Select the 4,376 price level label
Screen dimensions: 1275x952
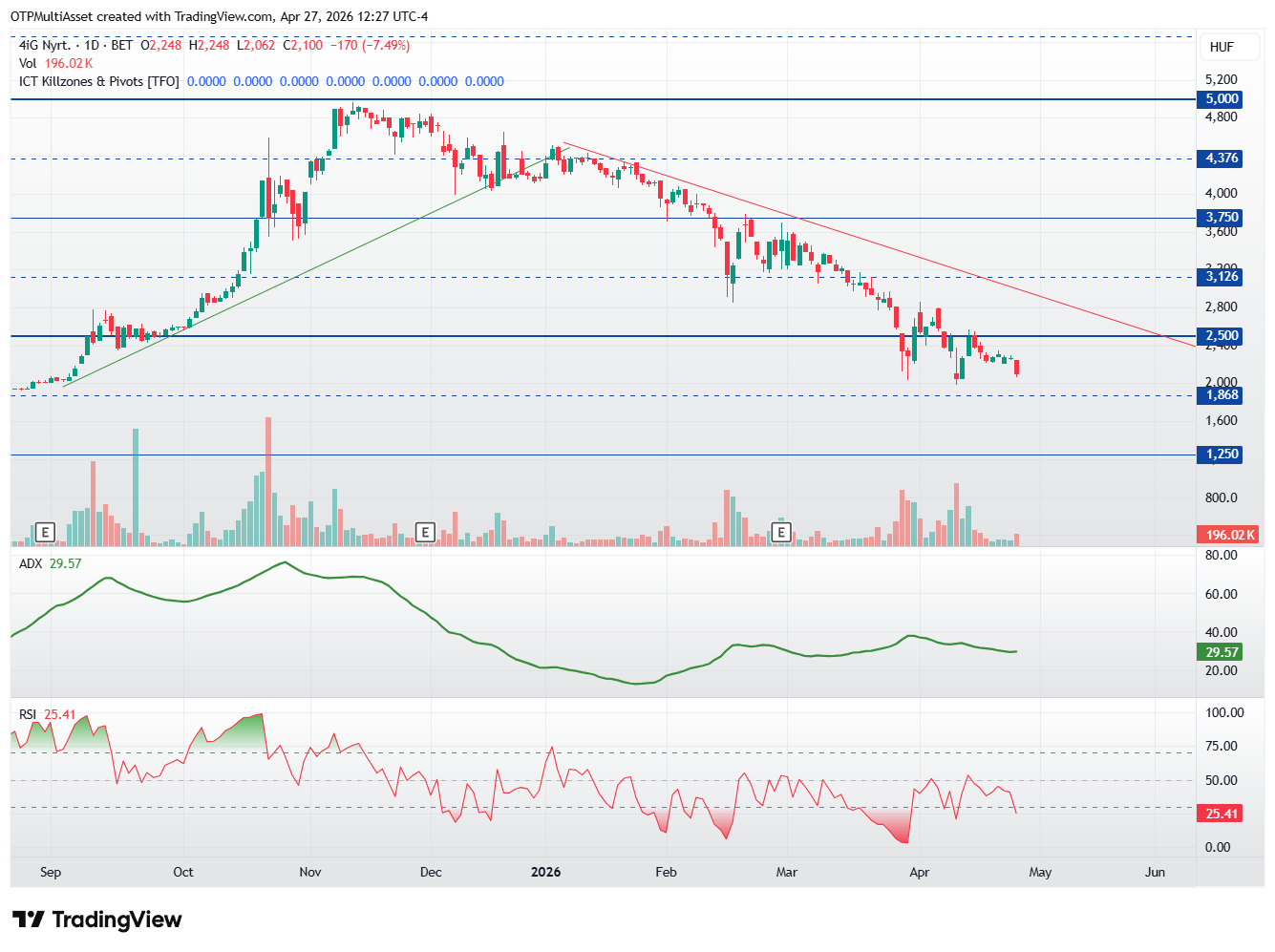click(x=1221, y=159)
